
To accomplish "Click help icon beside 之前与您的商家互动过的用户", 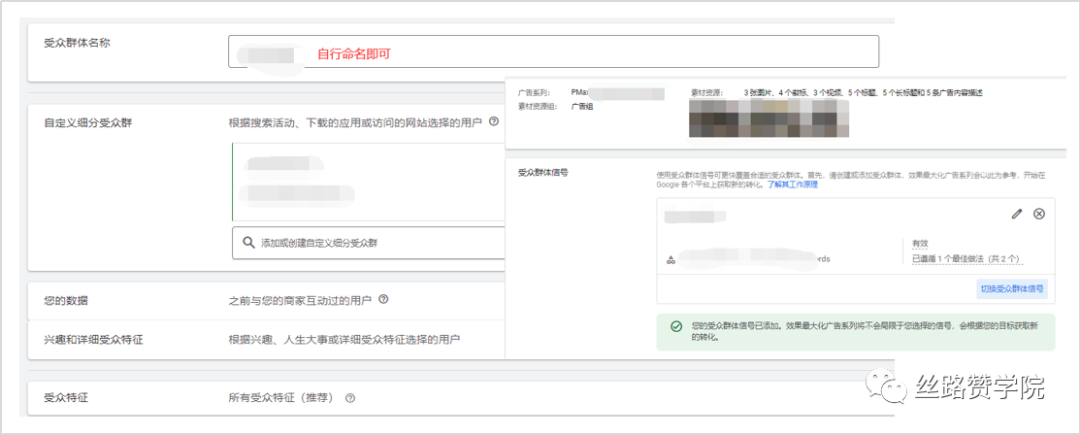I will [x=383, y=299].
